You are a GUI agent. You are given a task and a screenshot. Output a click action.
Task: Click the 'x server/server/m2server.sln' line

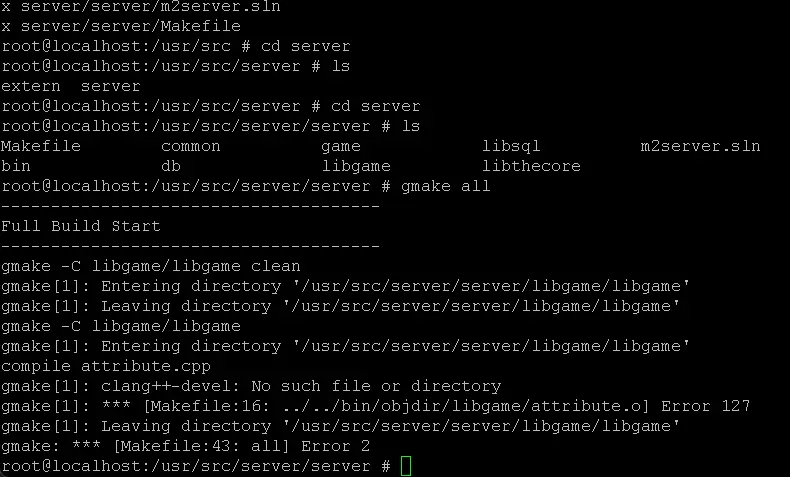141,7
